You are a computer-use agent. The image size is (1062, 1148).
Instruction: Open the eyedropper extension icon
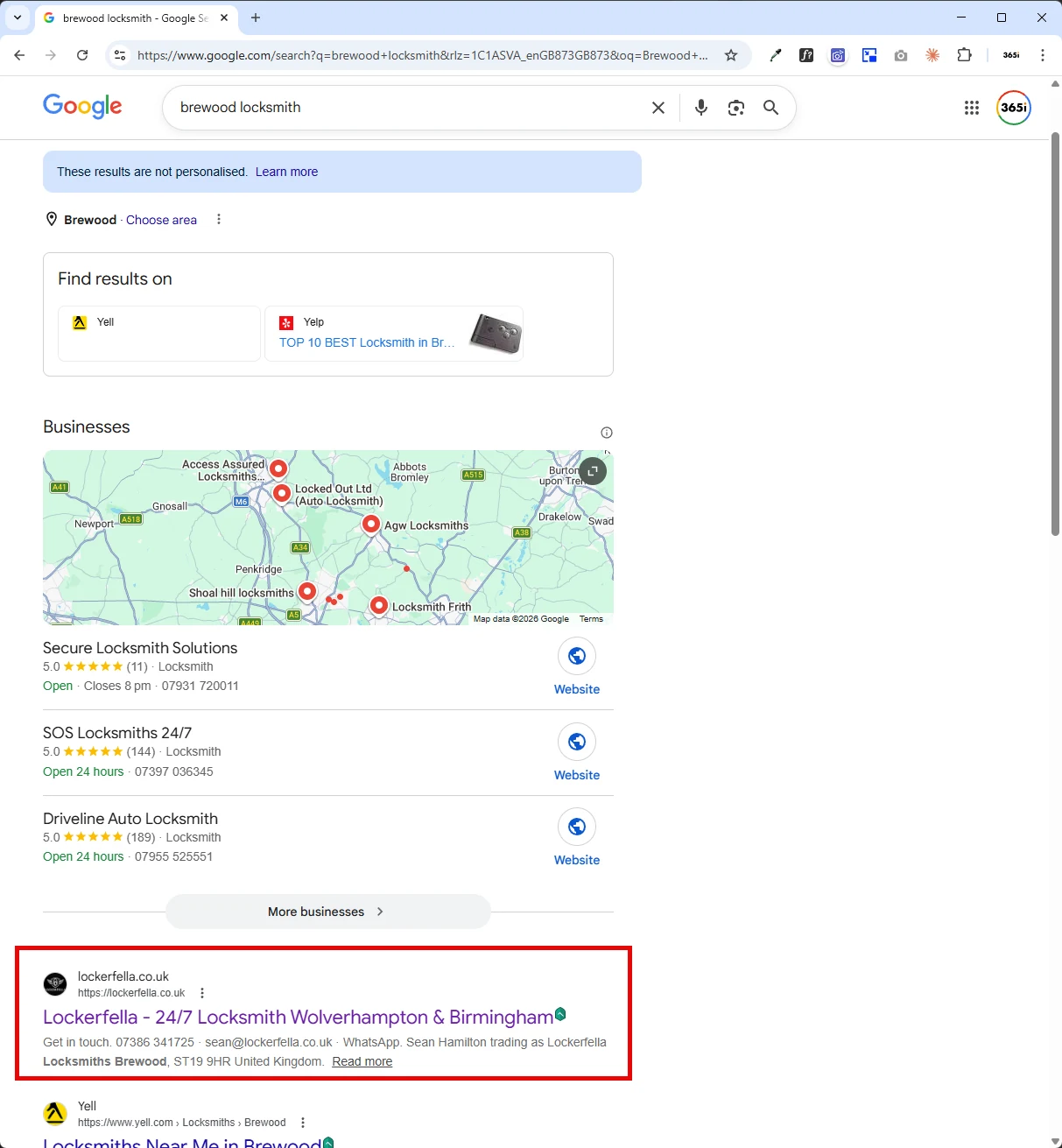pos(775,55)
